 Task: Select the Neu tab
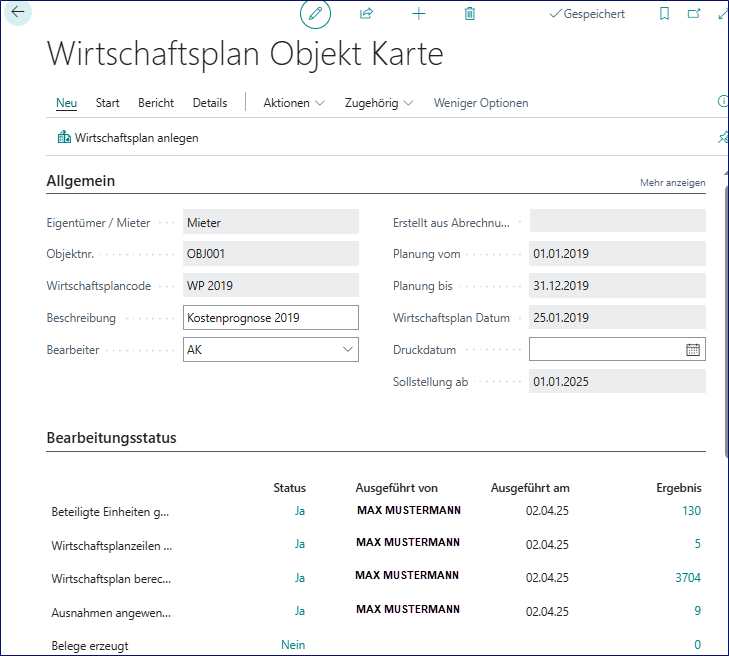pyautogui.click(x=66, y=103)
